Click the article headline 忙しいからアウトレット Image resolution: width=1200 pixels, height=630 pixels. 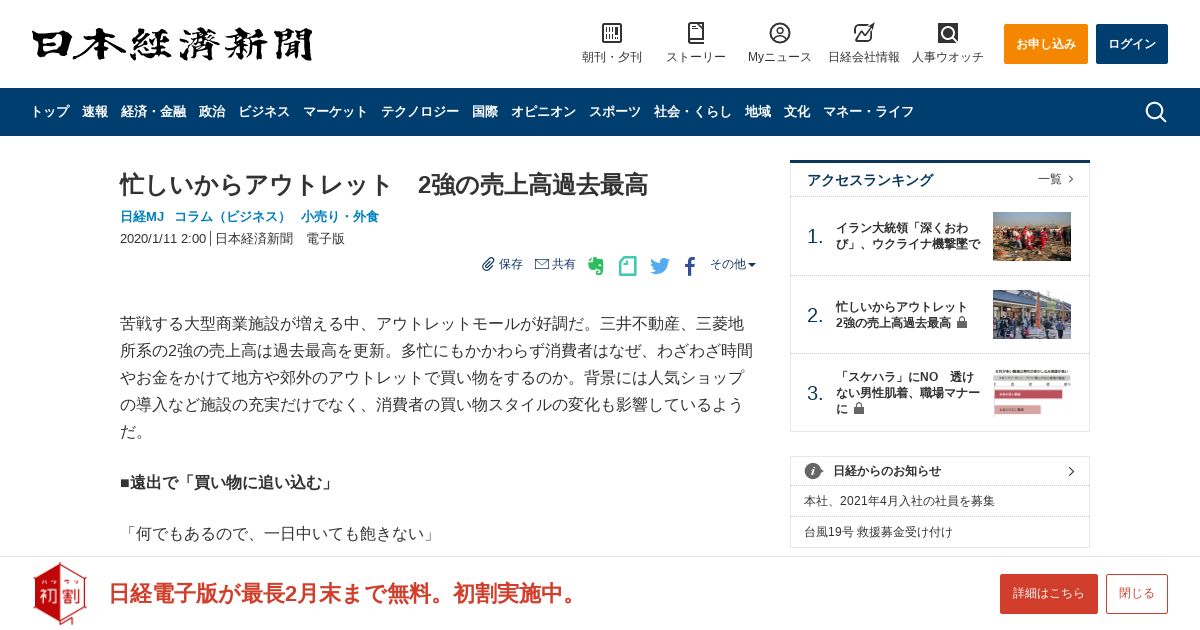[384, 185]
